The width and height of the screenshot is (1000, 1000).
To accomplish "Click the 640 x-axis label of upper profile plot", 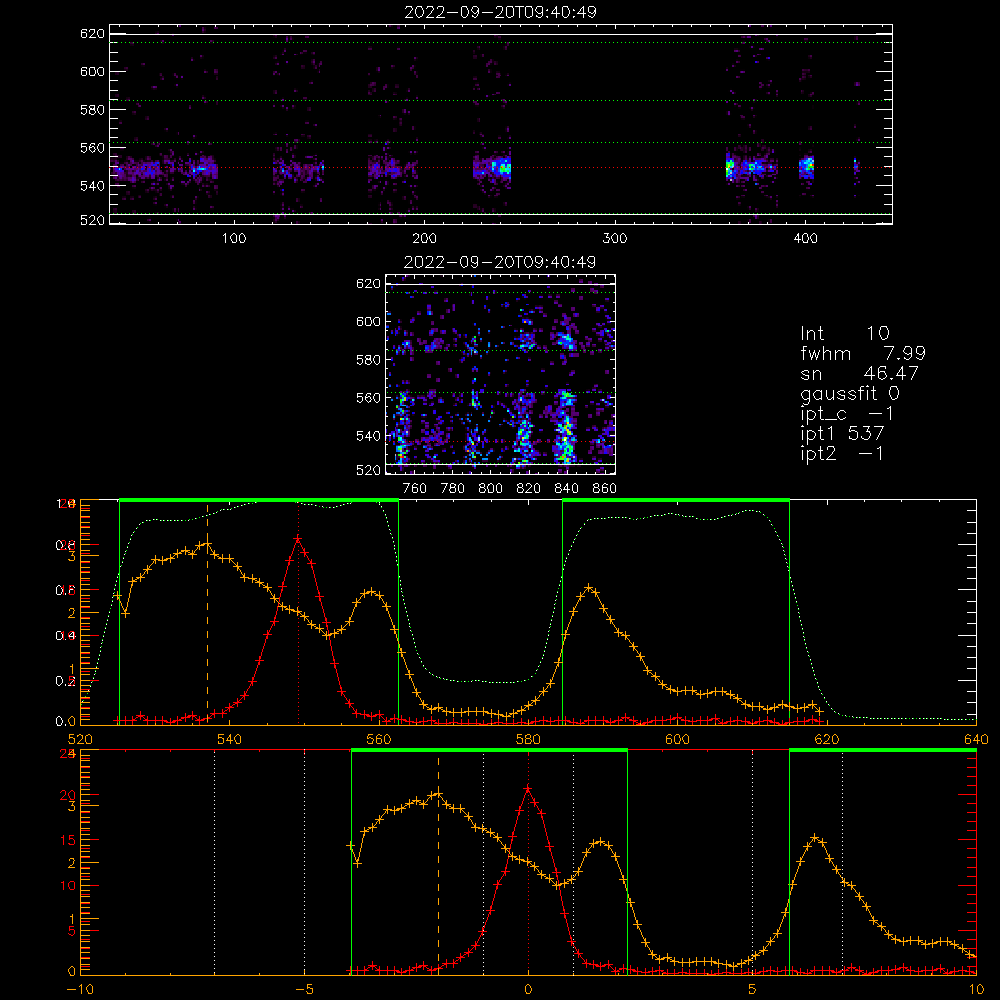I will click(x=976, y=739).
